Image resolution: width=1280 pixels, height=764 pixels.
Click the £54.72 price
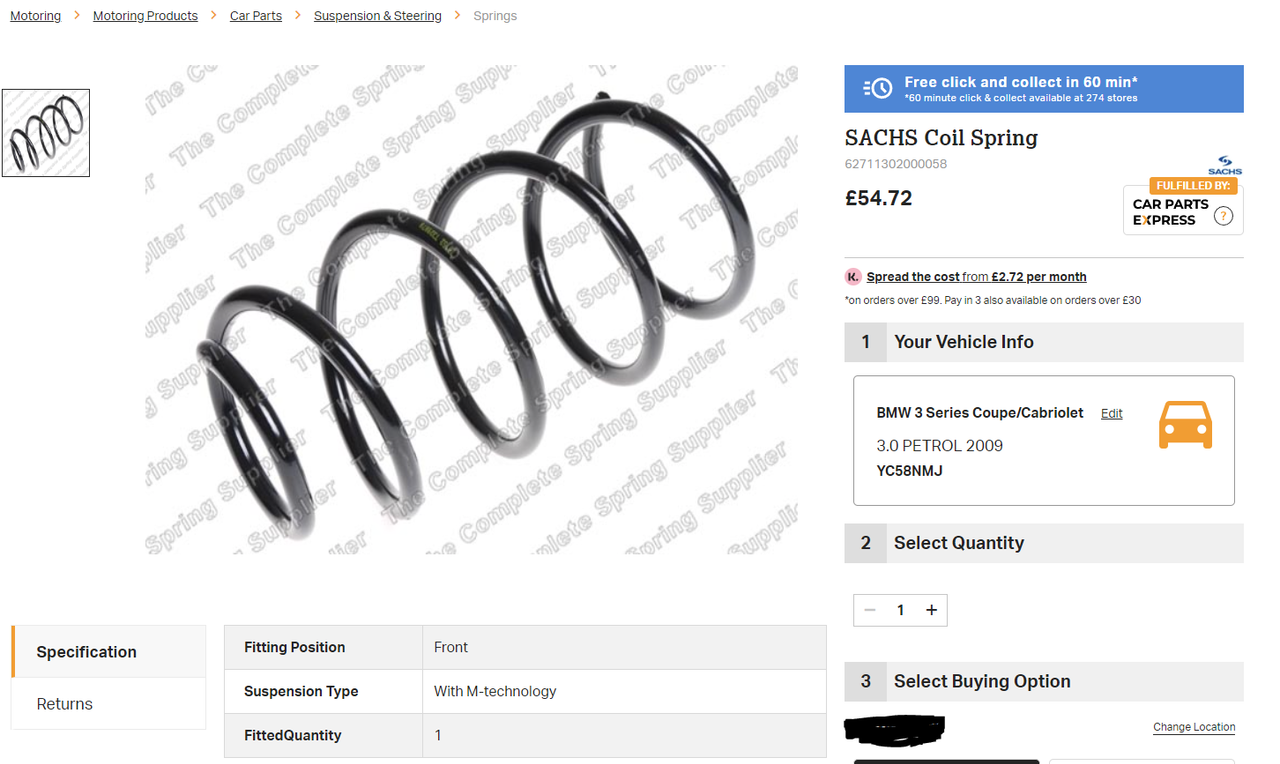pyautogui.click(x=878, y=198)
